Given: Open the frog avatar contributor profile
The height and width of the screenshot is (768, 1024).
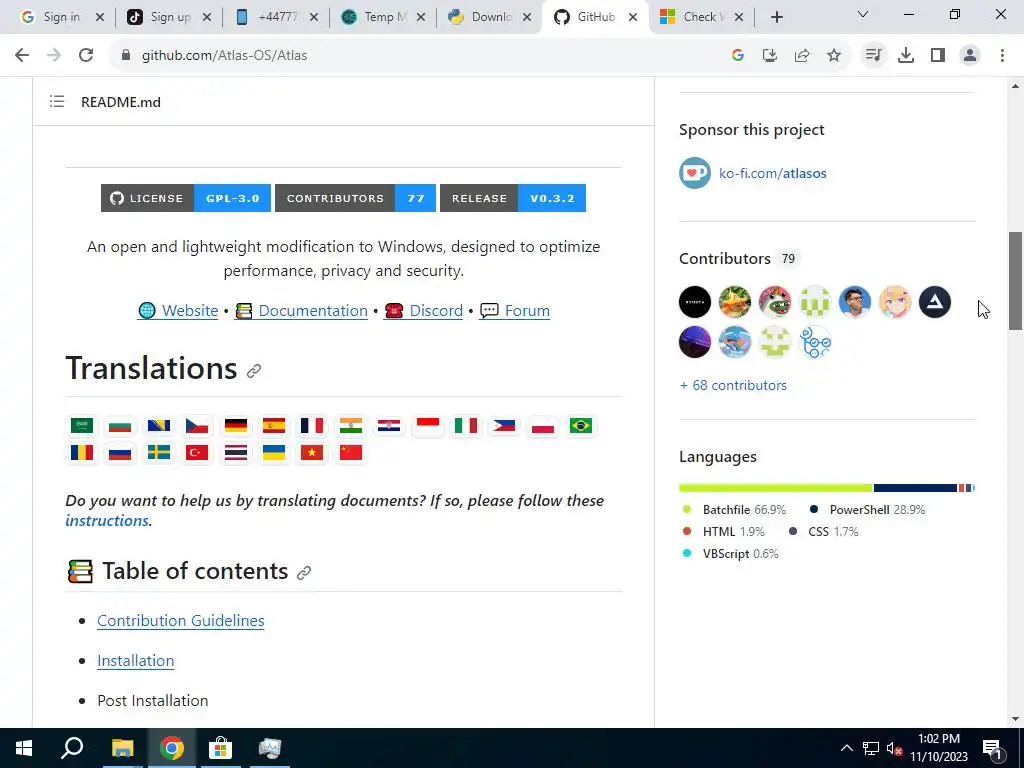Looking at the screenshot, I should (775, 302).
